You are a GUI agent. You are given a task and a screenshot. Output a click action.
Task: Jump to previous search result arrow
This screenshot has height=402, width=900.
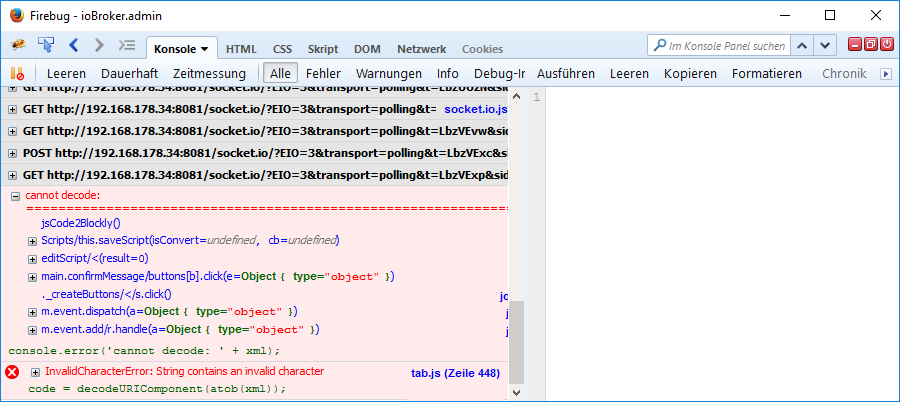[x=802, y=45]
